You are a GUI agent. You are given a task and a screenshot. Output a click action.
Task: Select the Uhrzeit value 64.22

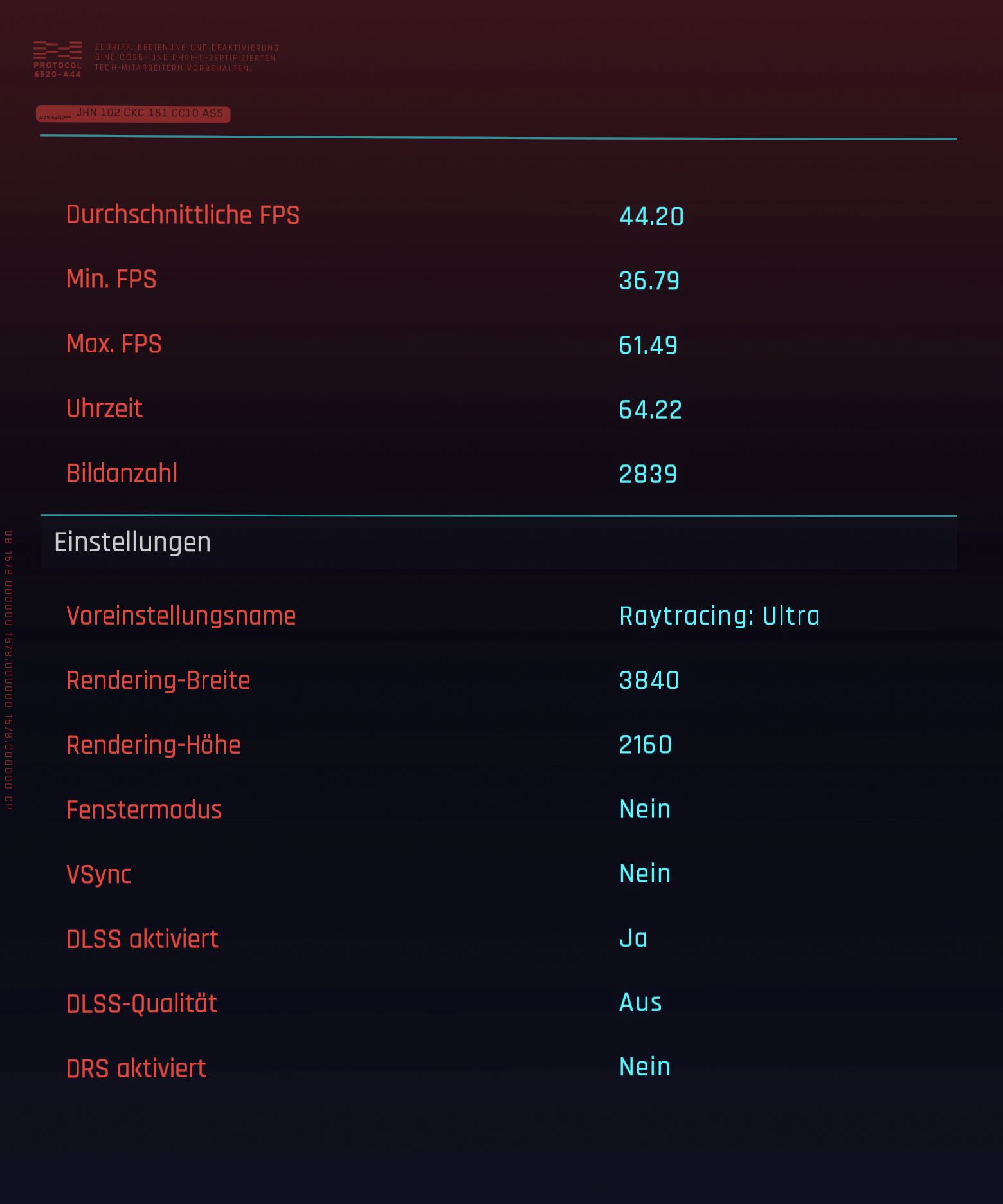click(x=650, y=410)
